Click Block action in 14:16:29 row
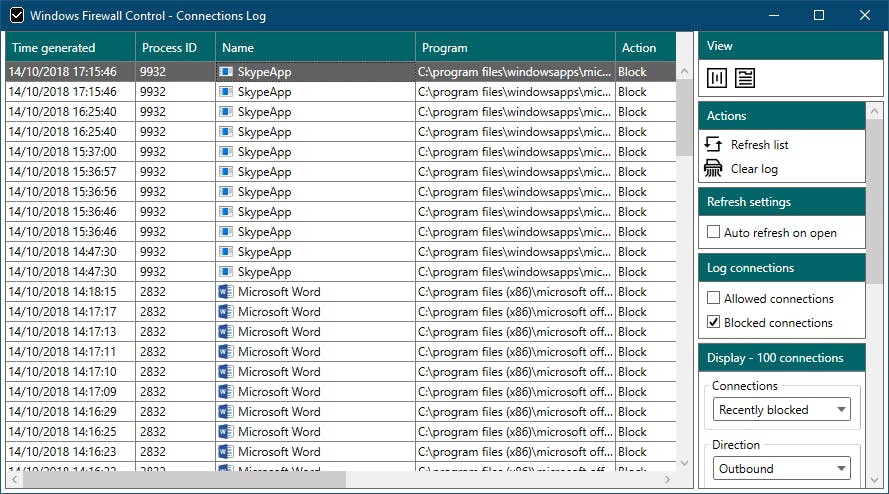This screenshot has height=494, width=889. 632,412
